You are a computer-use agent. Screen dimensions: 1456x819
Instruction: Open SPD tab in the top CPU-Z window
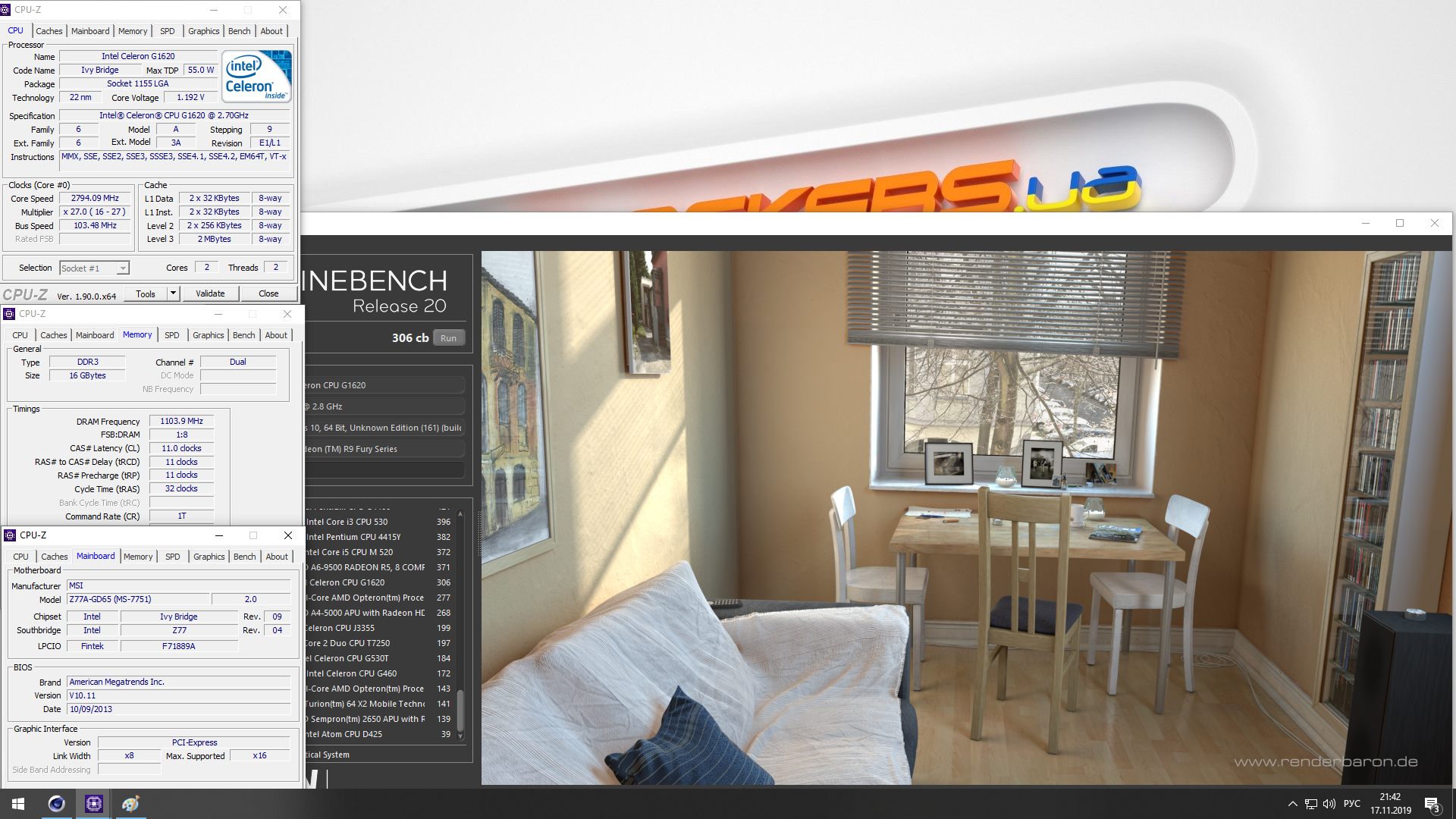tap(168, 31)
